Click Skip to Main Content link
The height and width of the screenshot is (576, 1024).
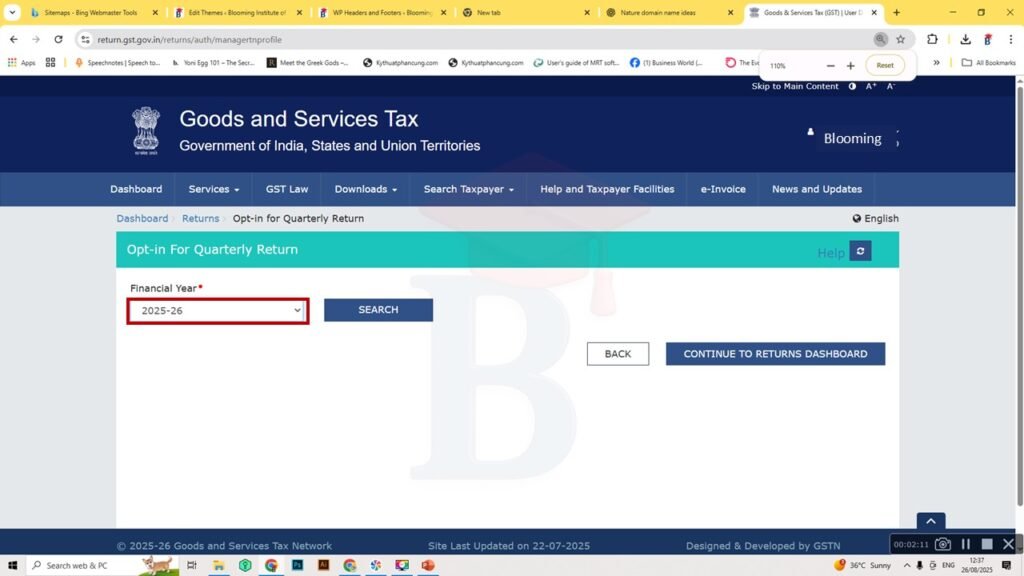click(795, 86)
